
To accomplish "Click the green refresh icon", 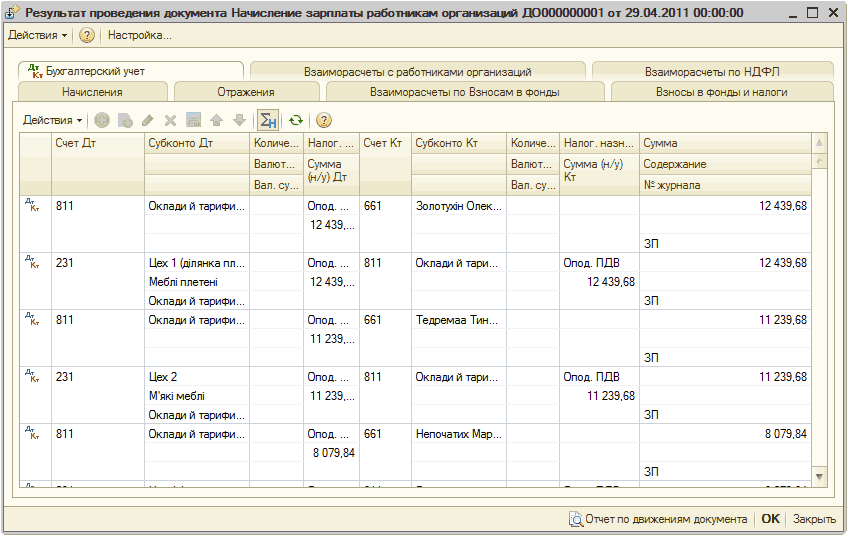I will [295, 120].
